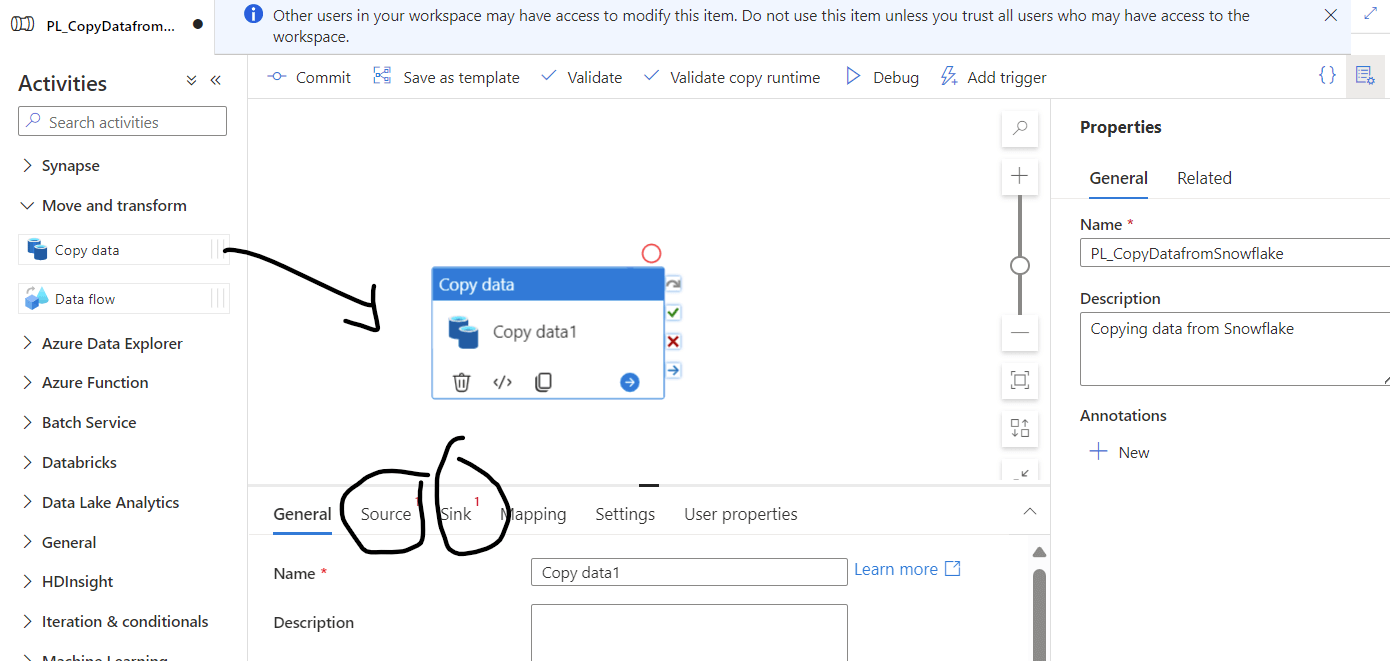Click the activity Description text box
This screenshot has height=661, width=1390.
[x=689, y=632]
